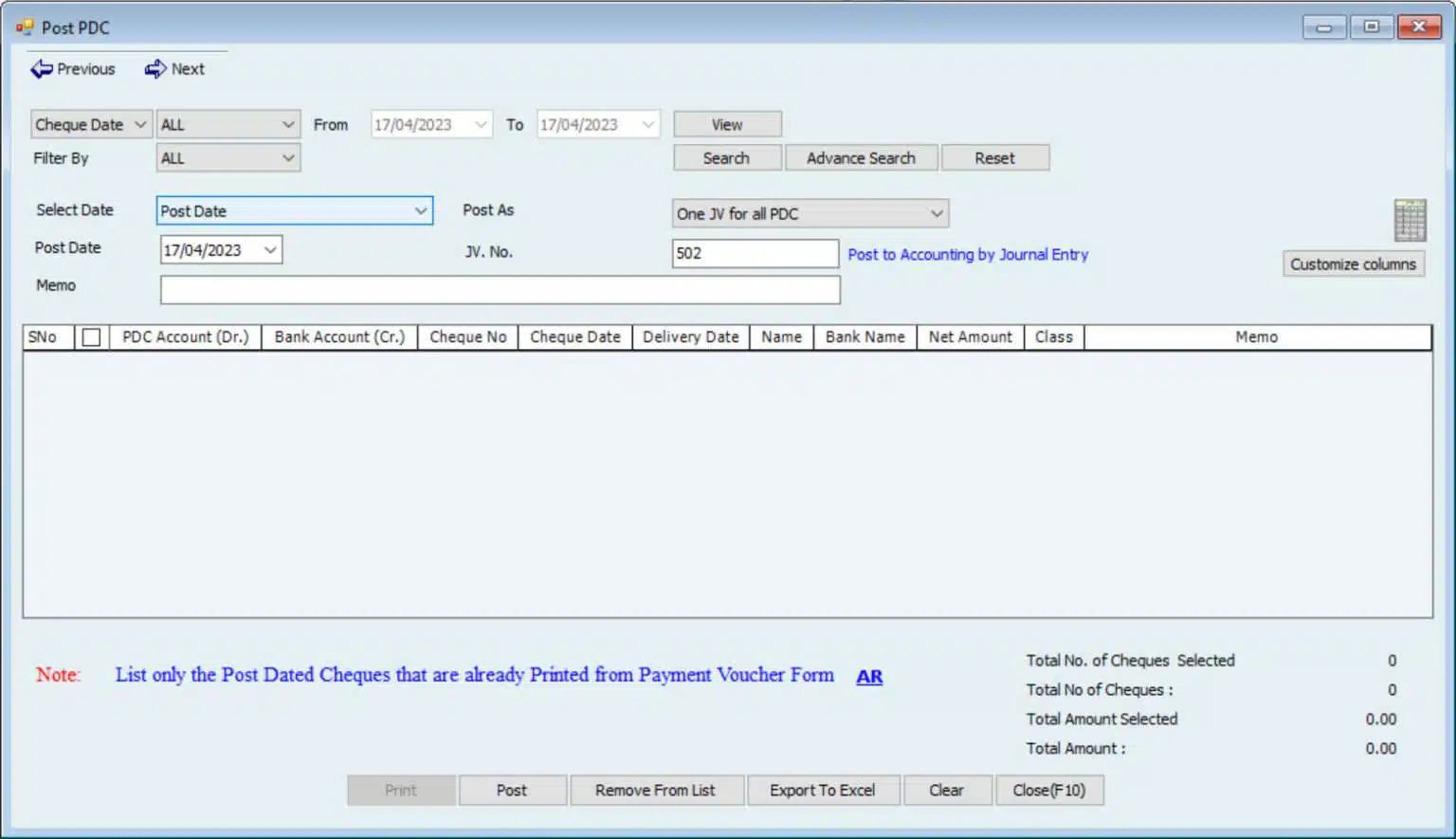
Task: Sort by Net Amount column header
Action: click(x=970, y=337)
